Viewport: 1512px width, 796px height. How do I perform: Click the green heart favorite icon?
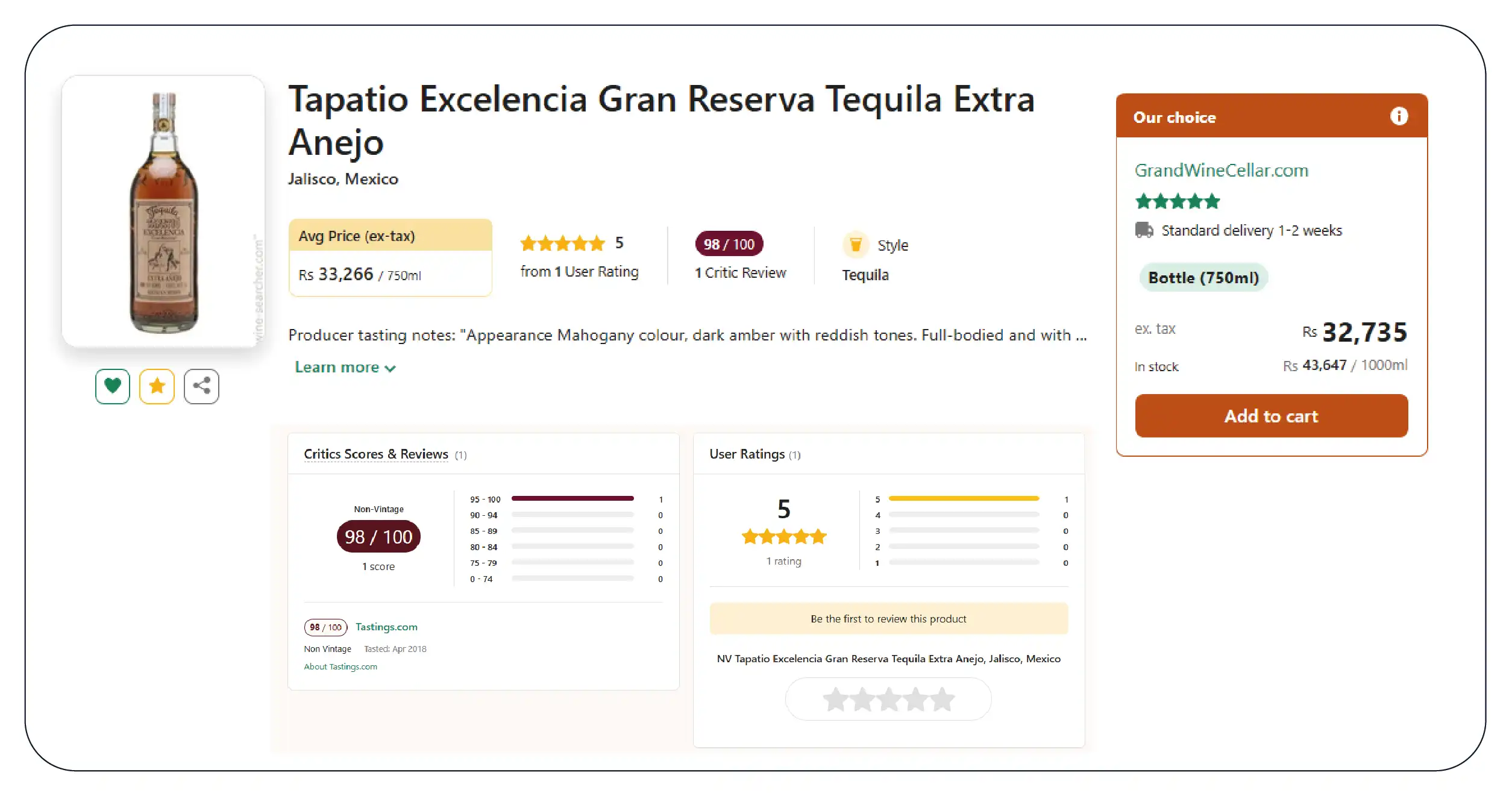[x=113, y=386]
